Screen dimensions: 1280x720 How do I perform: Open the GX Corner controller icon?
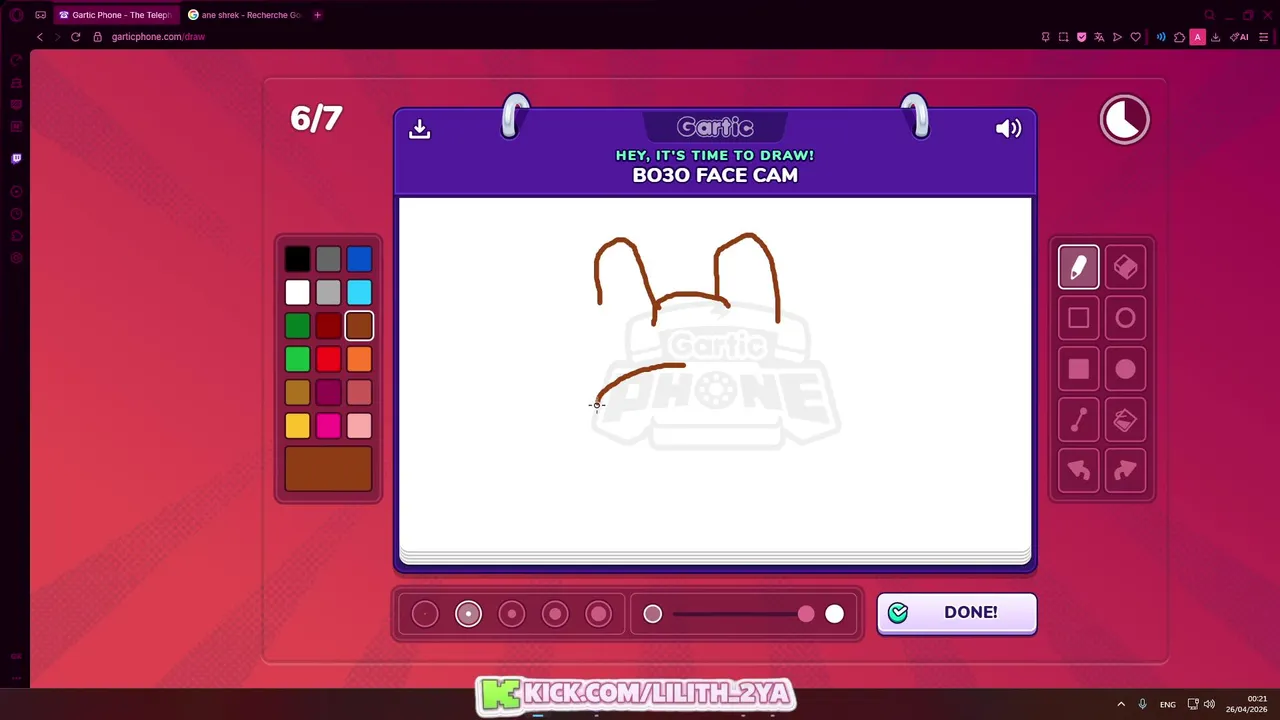click(41, 15)
